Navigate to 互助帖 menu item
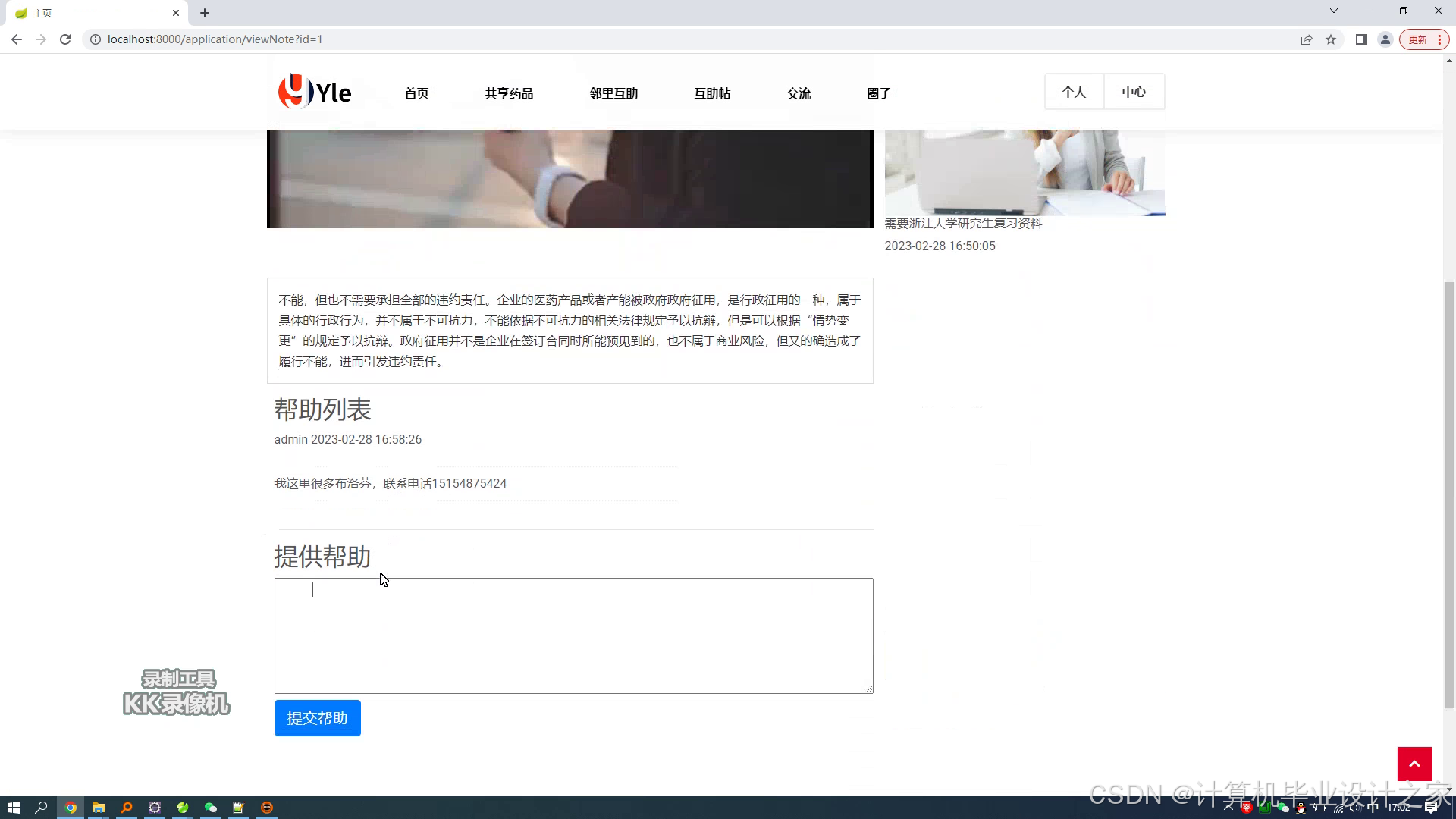 pyautogui.click(x=712, y=93)
